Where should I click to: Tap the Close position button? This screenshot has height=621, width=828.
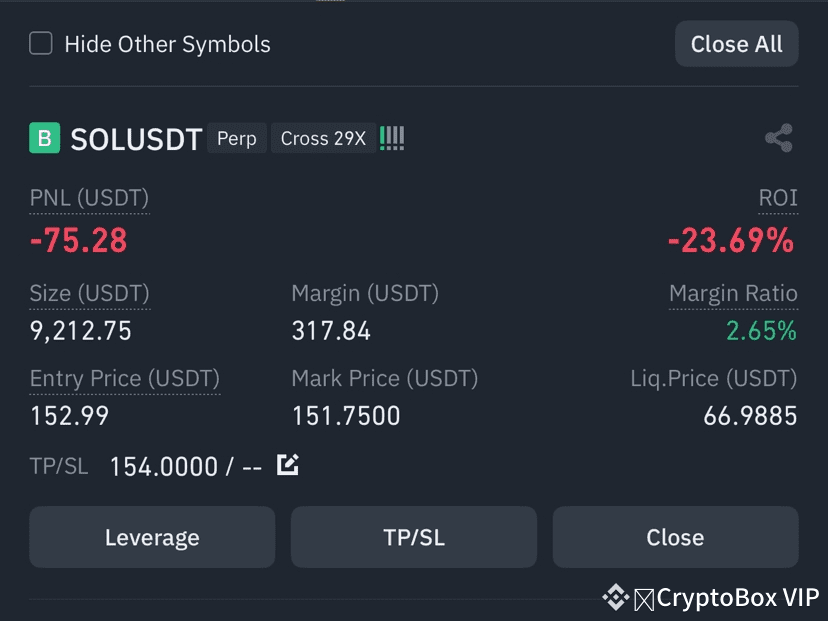(675, 537)
